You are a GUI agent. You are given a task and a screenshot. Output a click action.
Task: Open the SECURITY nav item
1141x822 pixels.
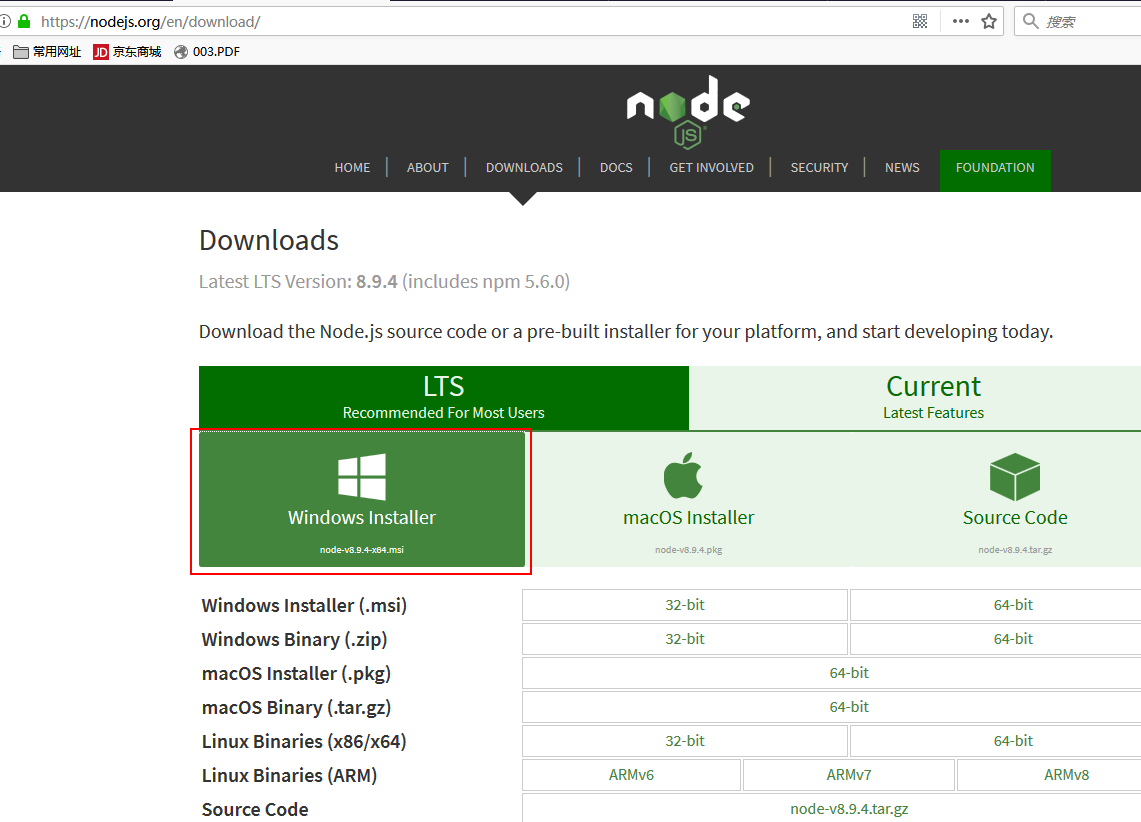[x=819, y=167]
